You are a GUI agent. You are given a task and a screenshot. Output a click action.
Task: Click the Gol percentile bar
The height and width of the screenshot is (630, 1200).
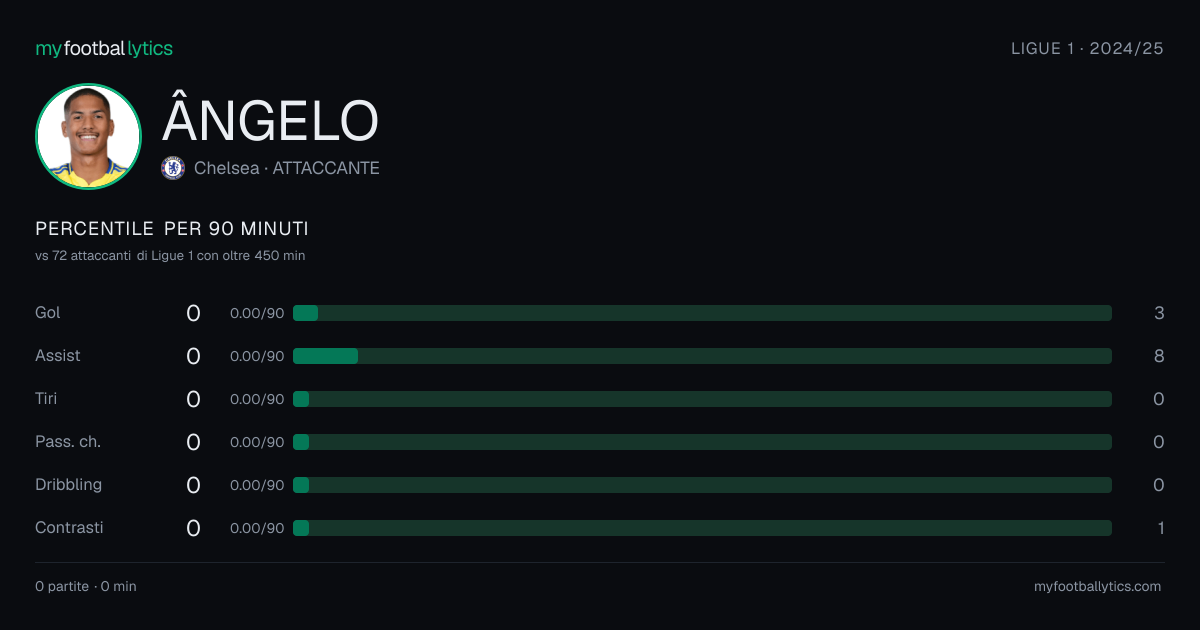click(x=702, y=313)
